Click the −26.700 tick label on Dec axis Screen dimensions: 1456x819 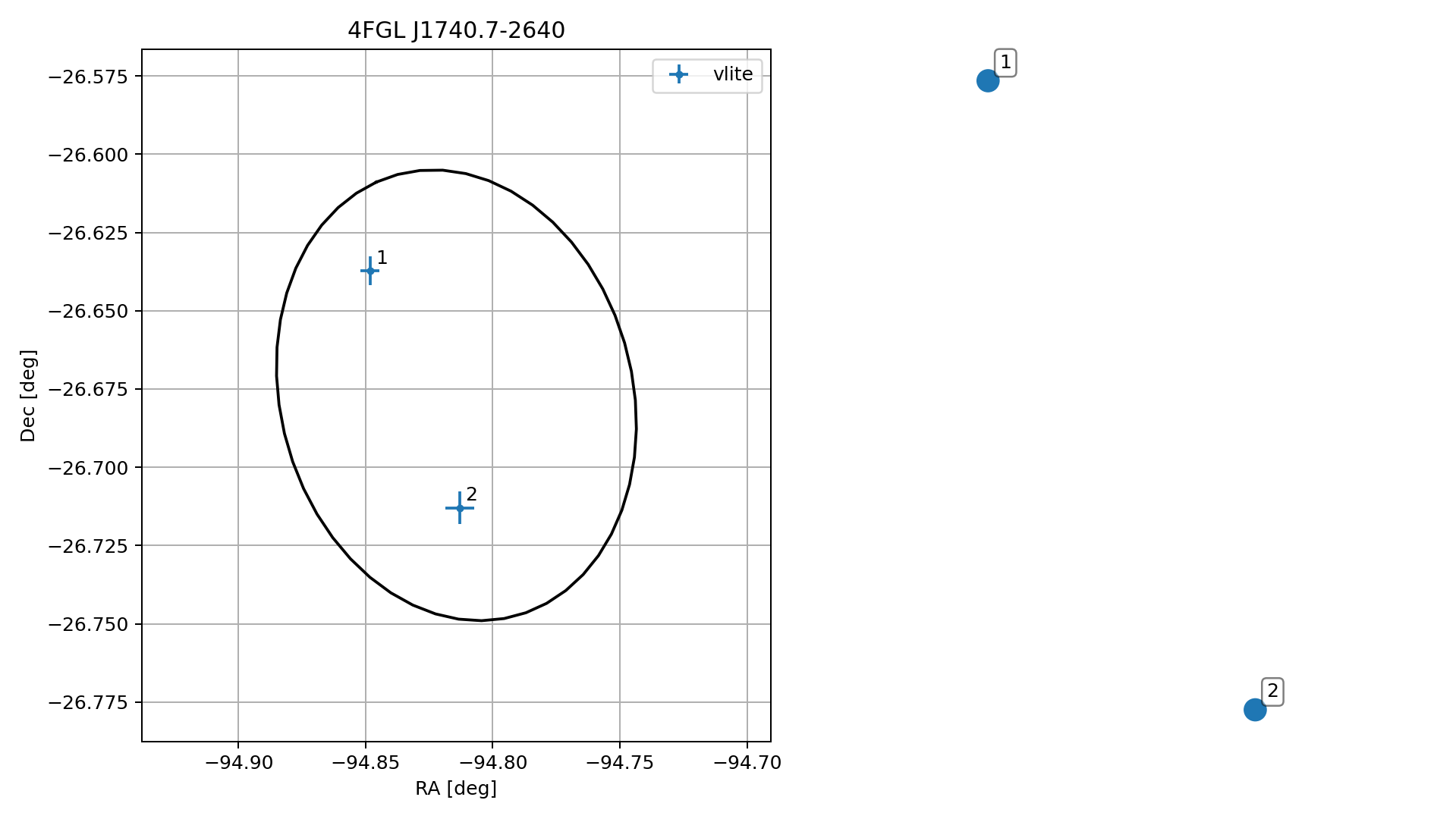tap(89, 468)
